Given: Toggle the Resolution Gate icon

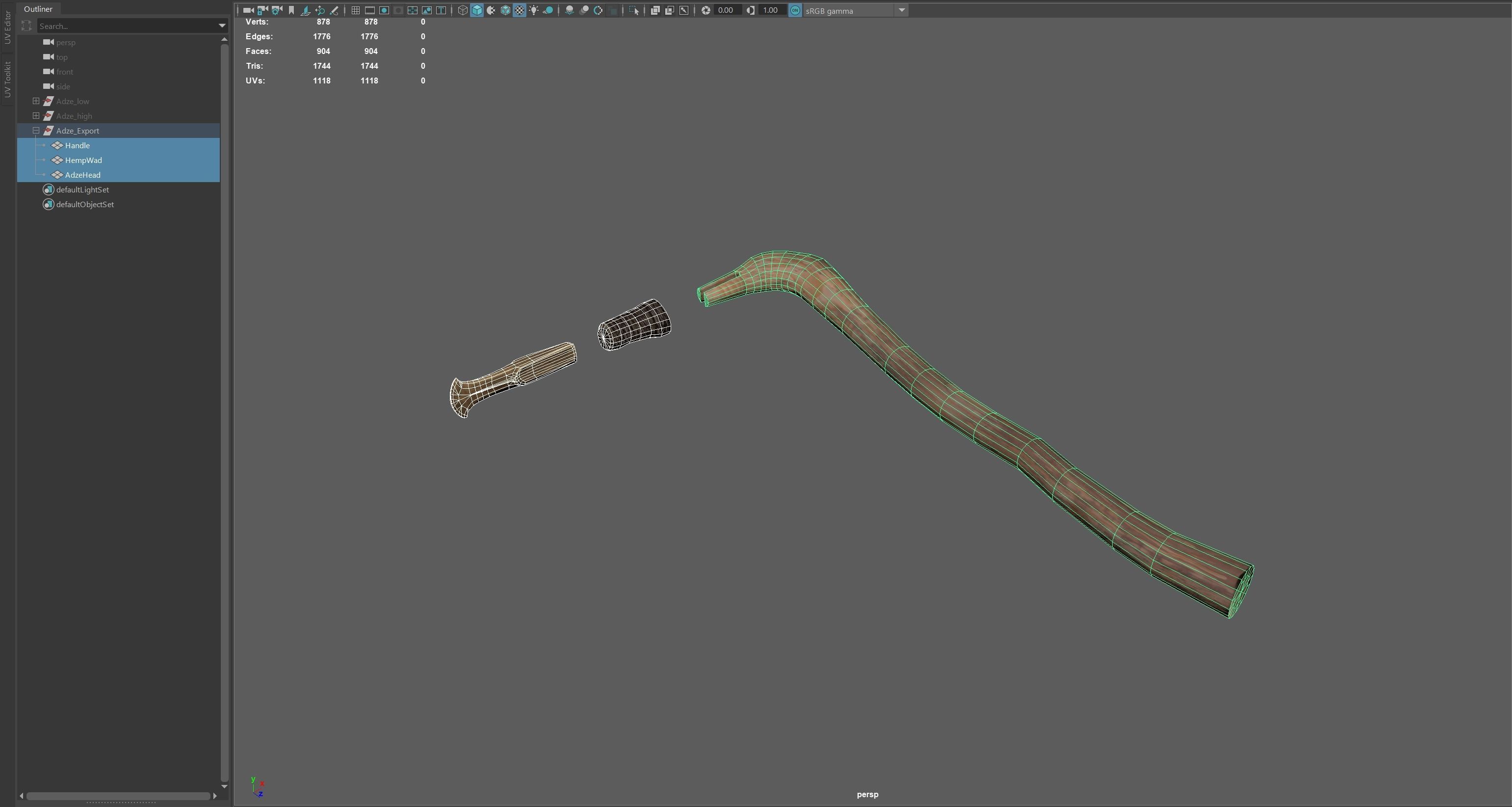Looking at the screenshot, I should (x=384, y=10).
